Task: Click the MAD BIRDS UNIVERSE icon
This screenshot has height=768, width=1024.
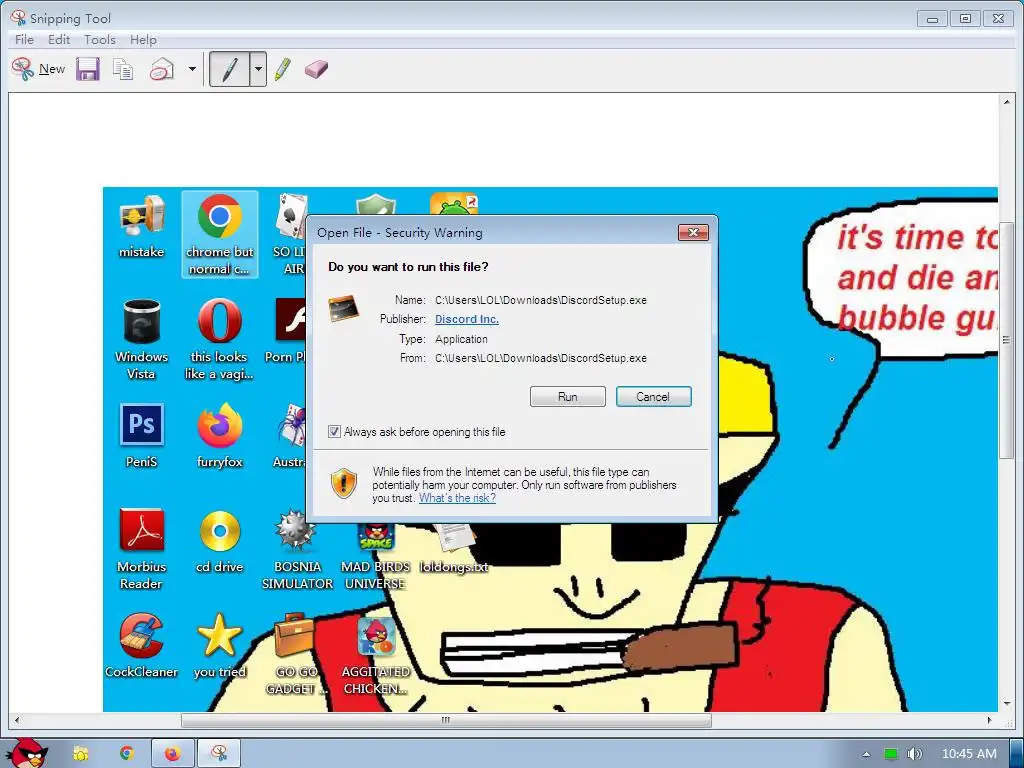Action: click(376, 555)
